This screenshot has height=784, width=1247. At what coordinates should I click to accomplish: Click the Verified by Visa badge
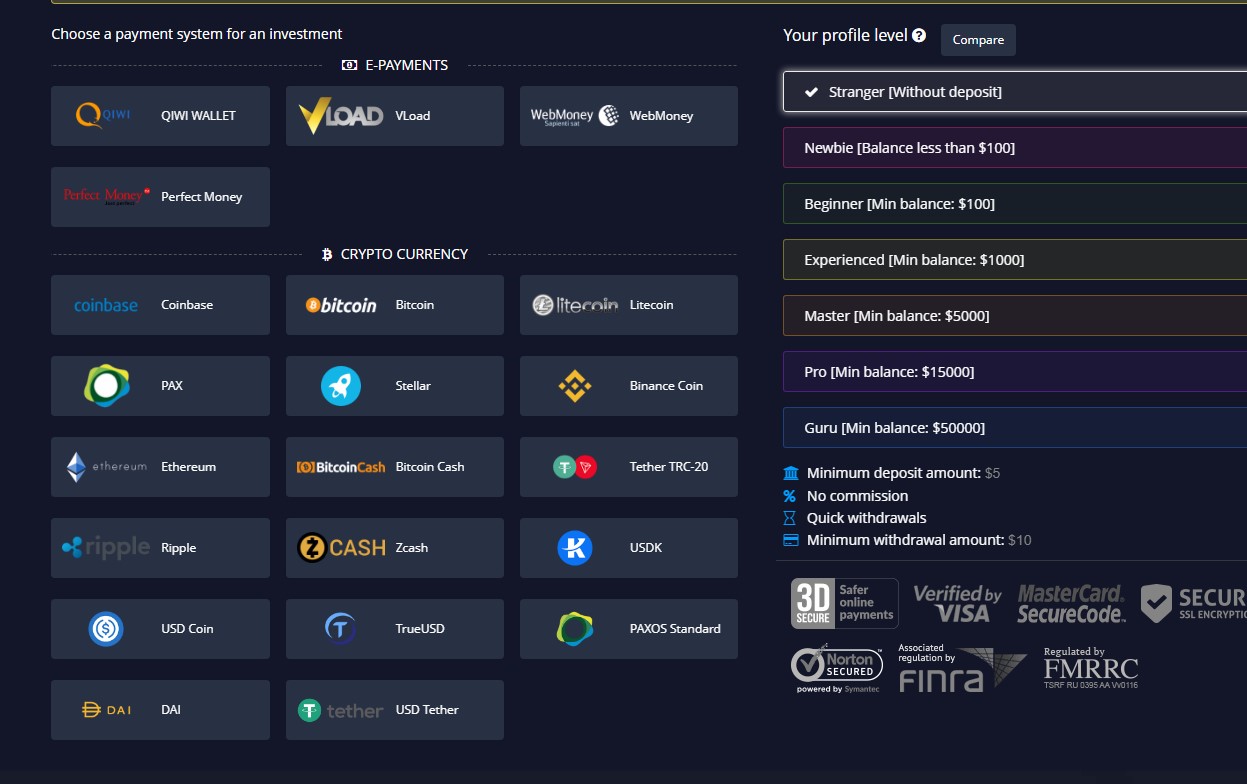(x=957, y=604)
